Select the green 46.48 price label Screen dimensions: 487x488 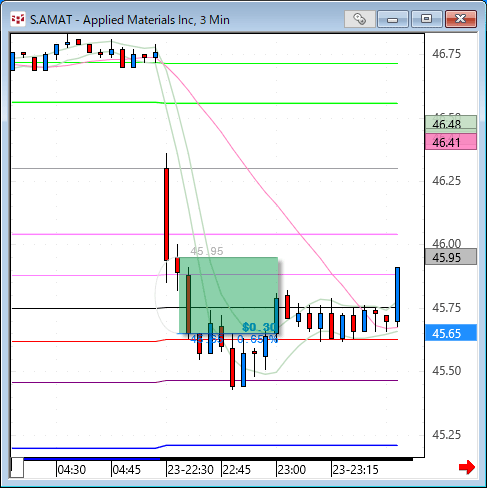(451, 124)
